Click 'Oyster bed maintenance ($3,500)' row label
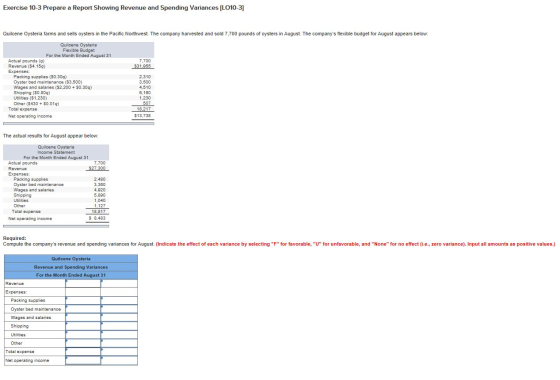 click(48, 82)
